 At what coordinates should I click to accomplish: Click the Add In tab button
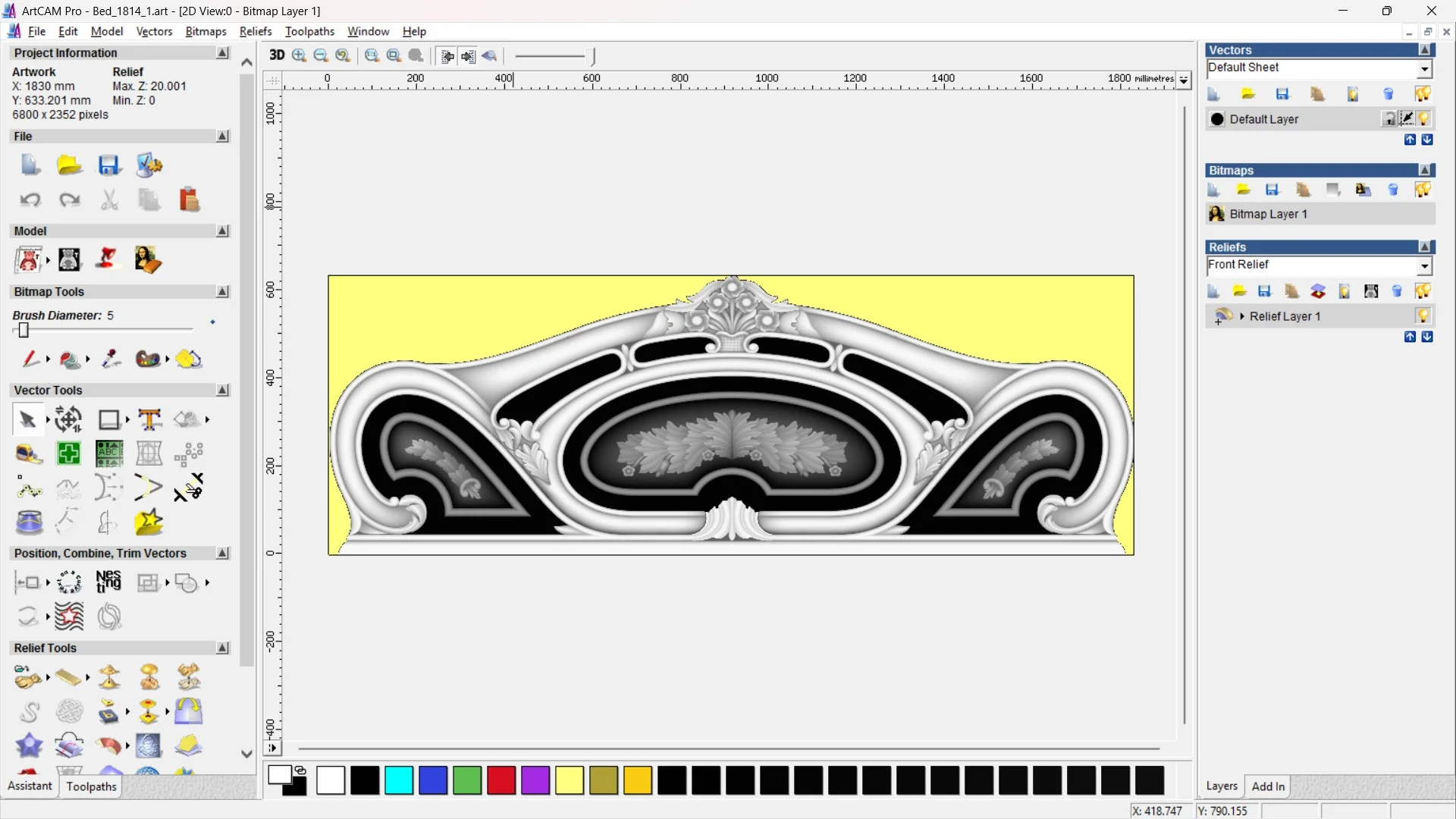1268,786
